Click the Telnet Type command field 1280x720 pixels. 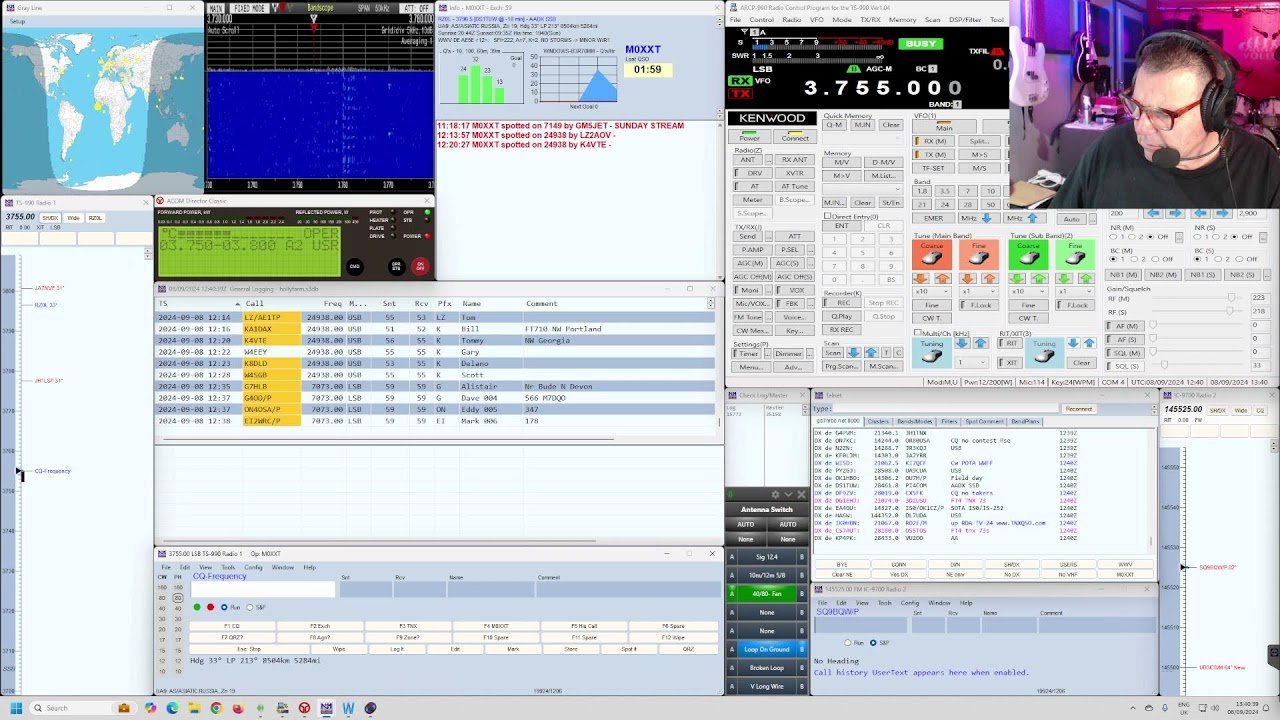pos(945,408)
